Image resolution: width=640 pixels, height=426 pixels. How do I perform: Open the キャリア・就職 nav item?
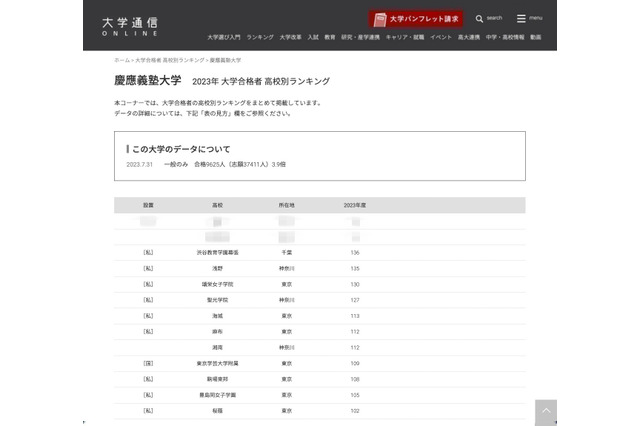coord(405,37)
